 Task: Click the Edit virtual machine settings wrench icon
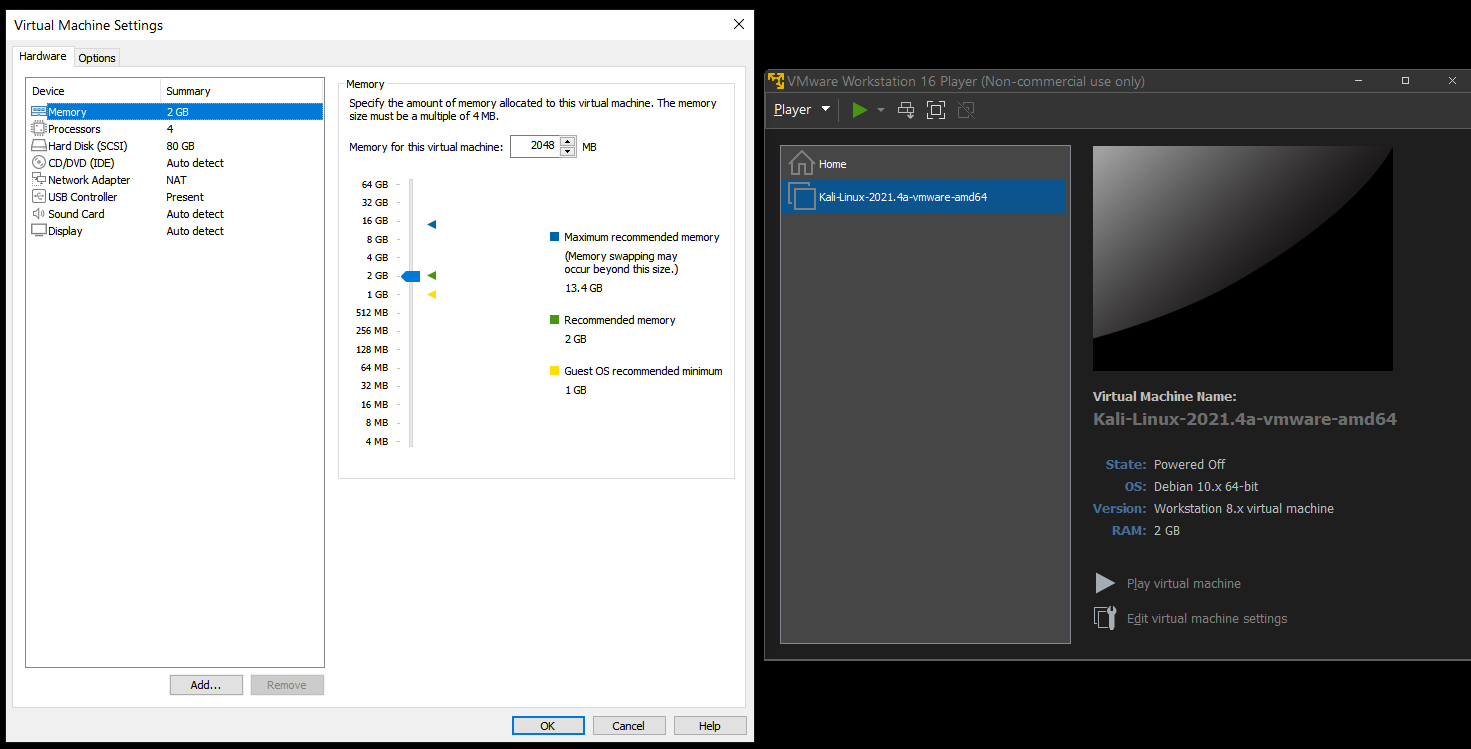1105,618
